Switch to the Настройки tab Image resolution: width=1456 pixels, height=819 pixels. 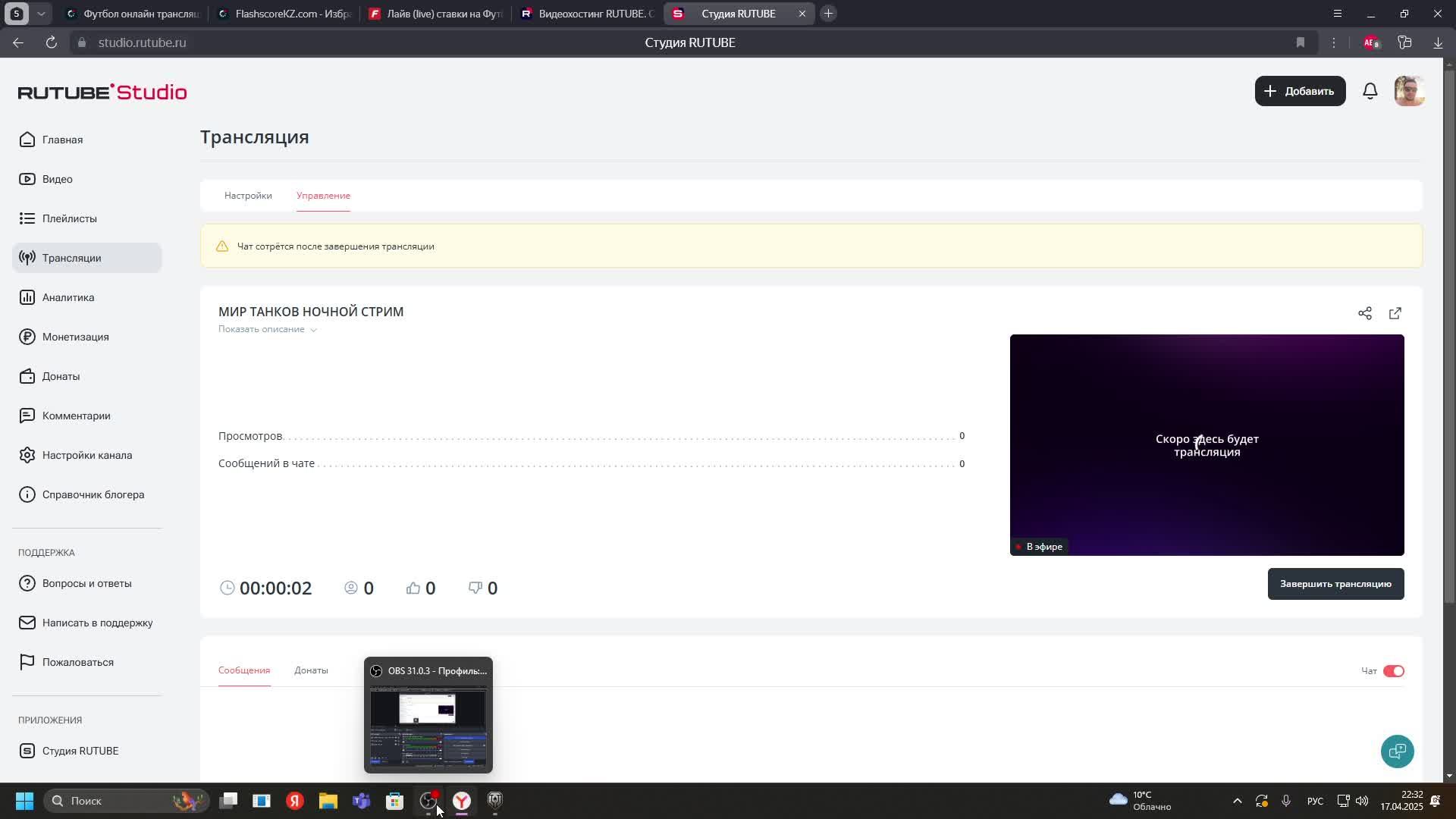(248, 196)
